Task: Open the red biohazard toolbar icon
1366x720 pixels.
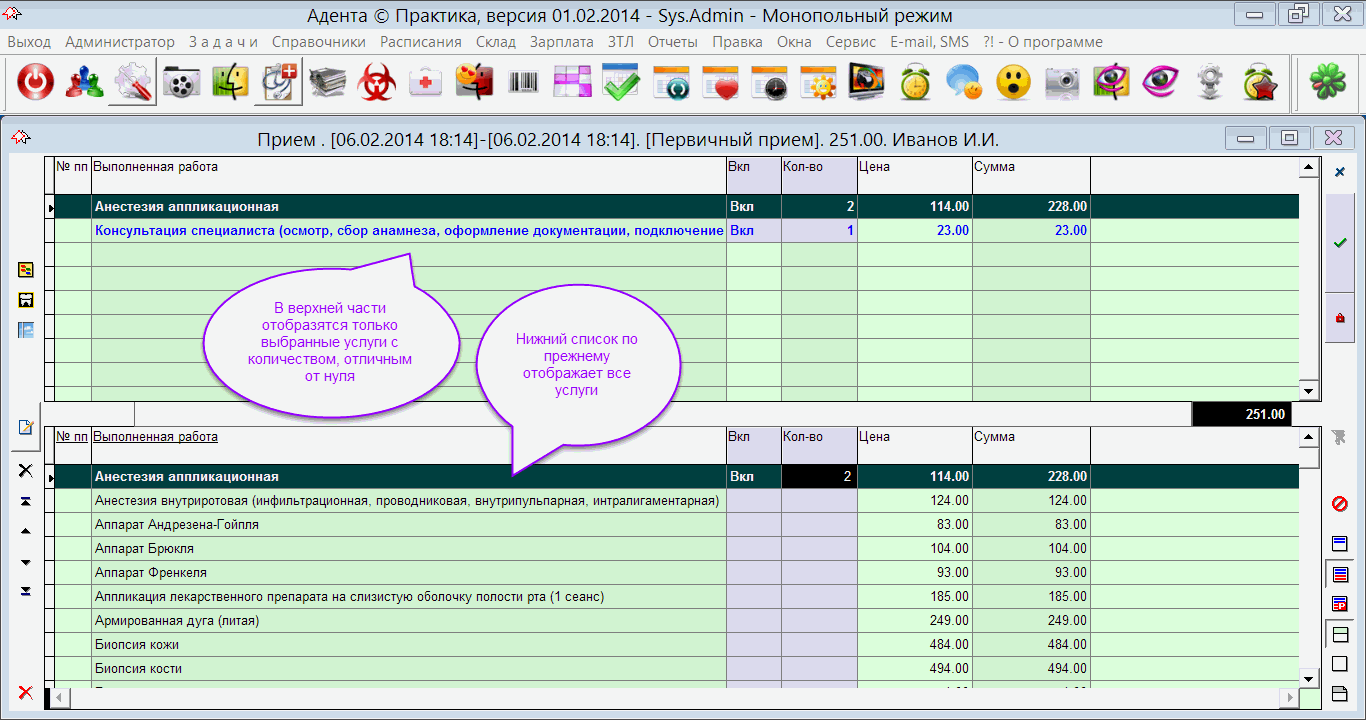Action: 377,83
